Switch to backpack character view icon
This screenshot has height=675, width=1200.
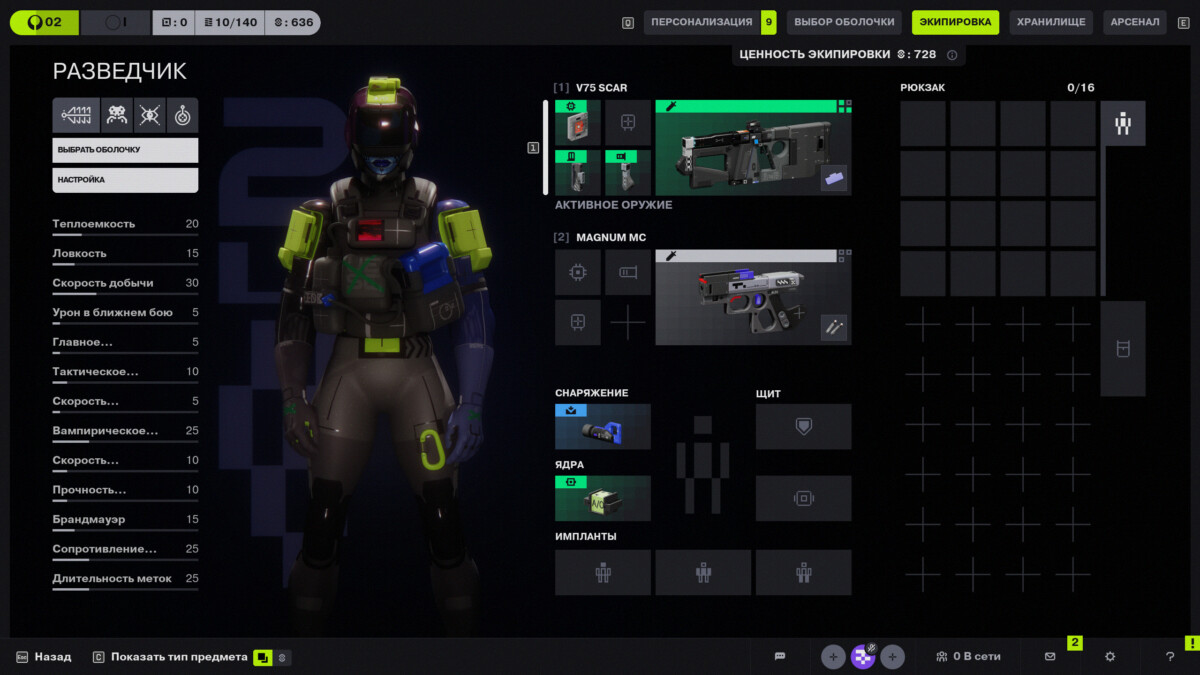pos(1123,124)
